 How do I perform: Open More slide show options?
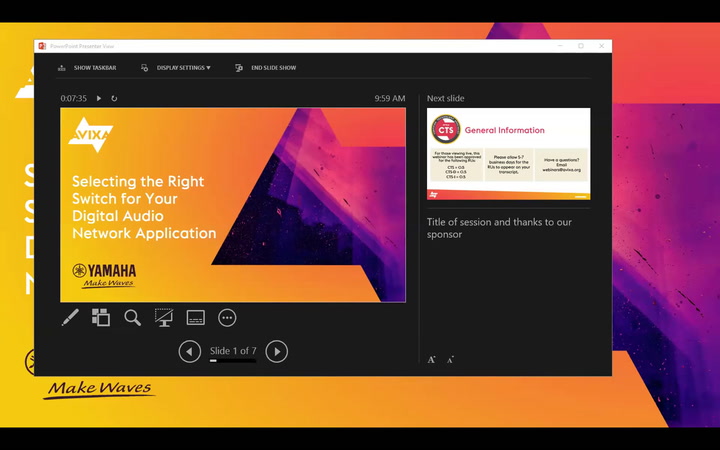(227, 318)
